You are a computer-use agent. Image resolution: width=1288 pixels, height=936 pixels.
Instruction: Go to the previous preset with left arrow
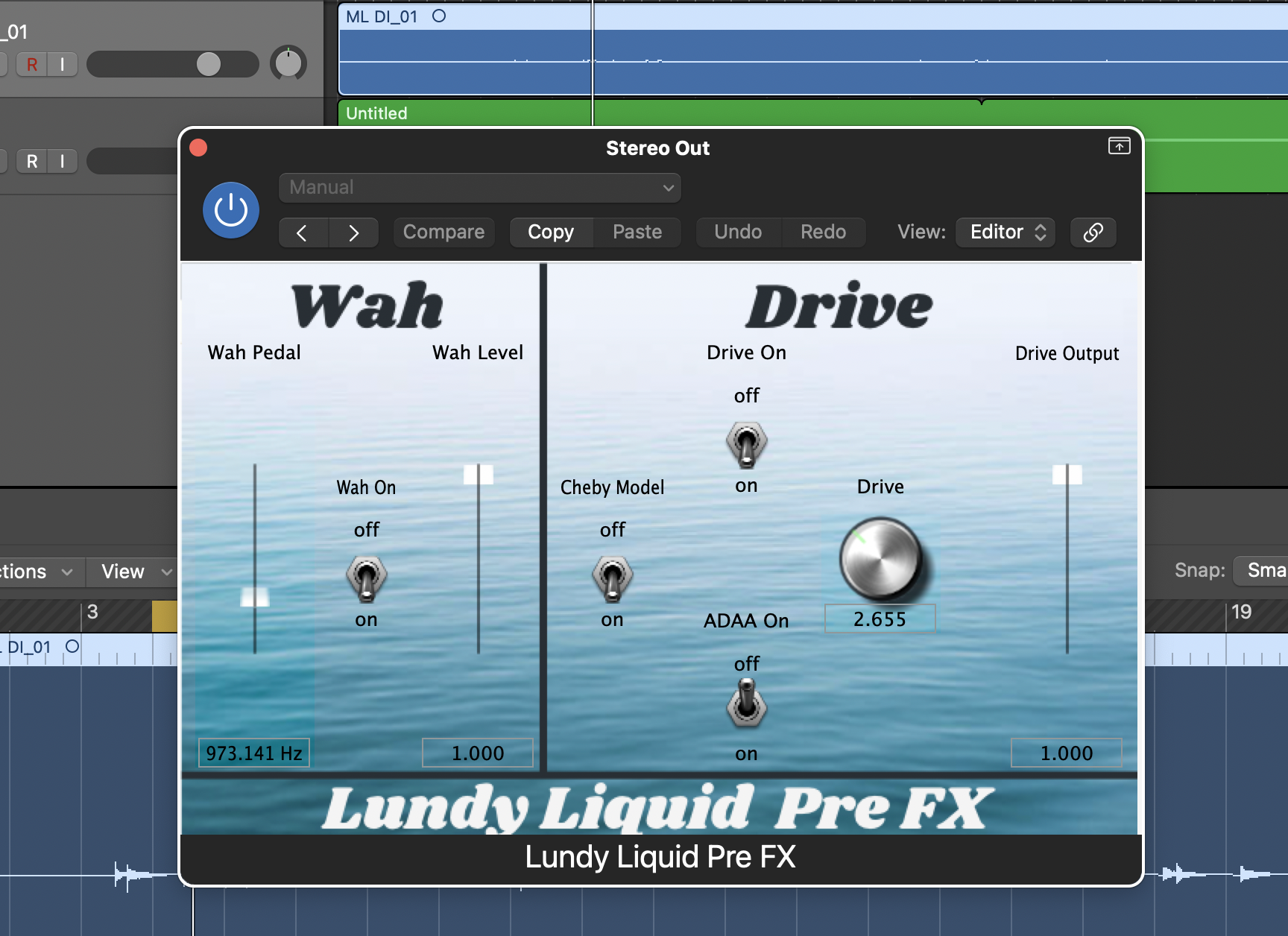coord(303,233)
